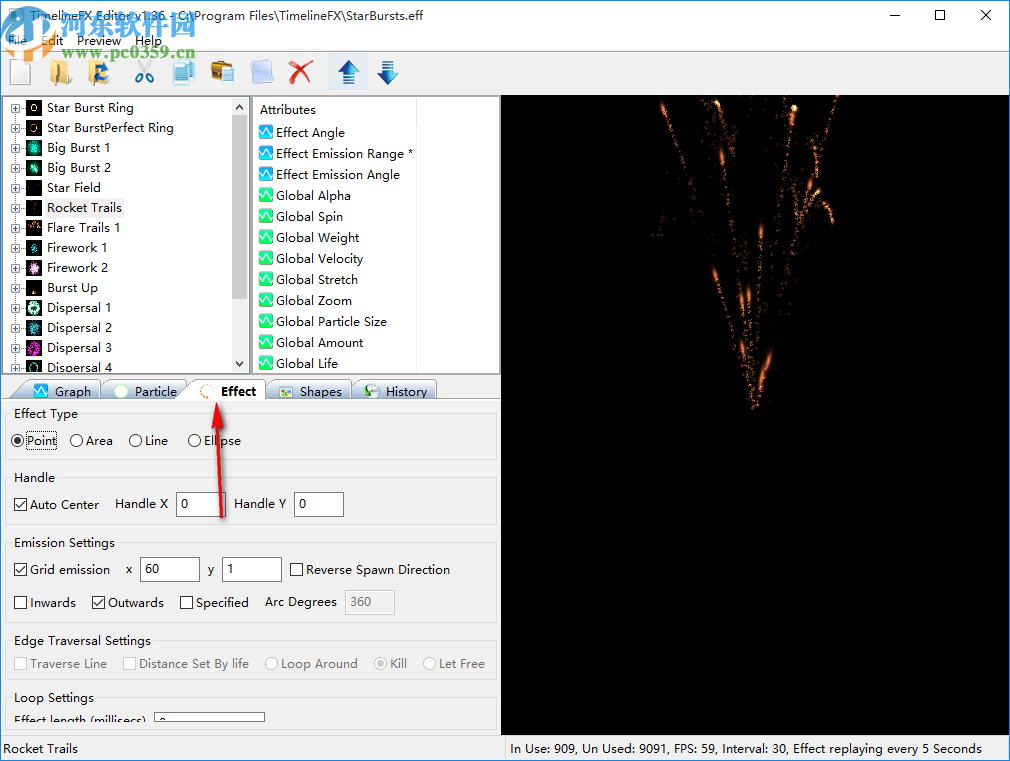Open the Preview menu
Viewport: 1010px width, 761px height.
(98, 40)
